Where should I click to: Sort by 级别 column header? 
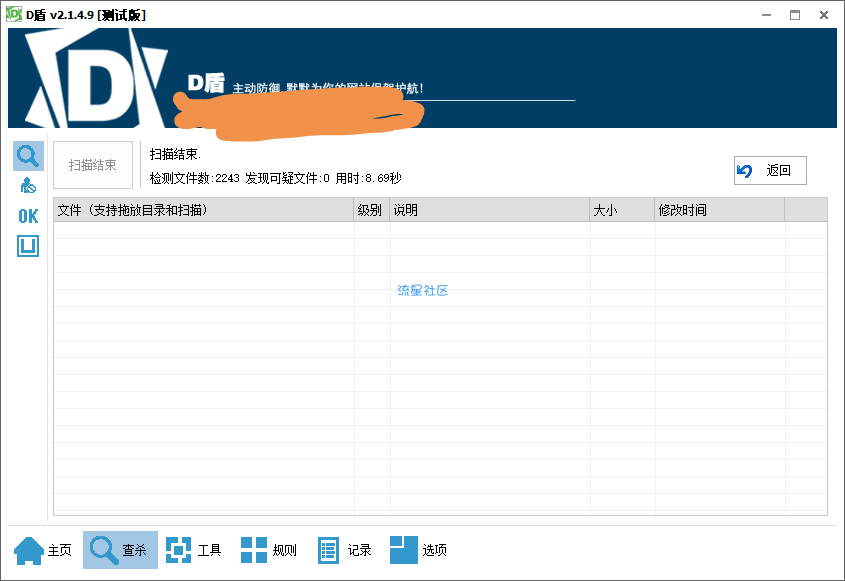(372, 210)
